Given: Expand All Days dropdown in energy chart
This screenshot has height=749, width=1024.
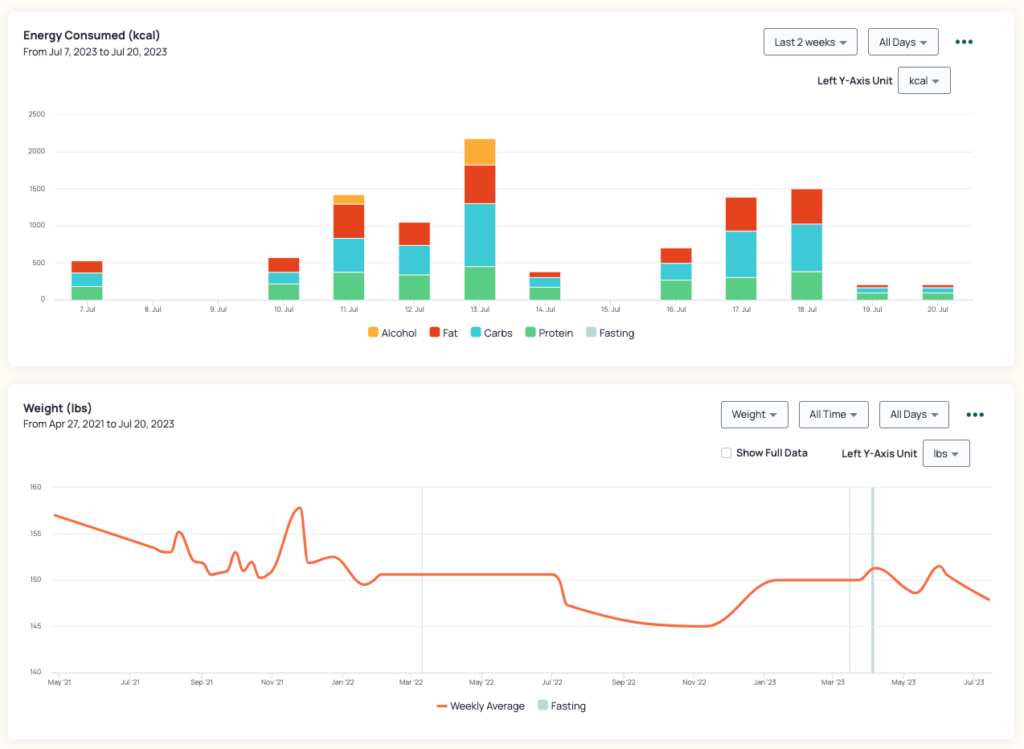Looking at the screenshot, I should pyautogui.click(x=902, y=42).
